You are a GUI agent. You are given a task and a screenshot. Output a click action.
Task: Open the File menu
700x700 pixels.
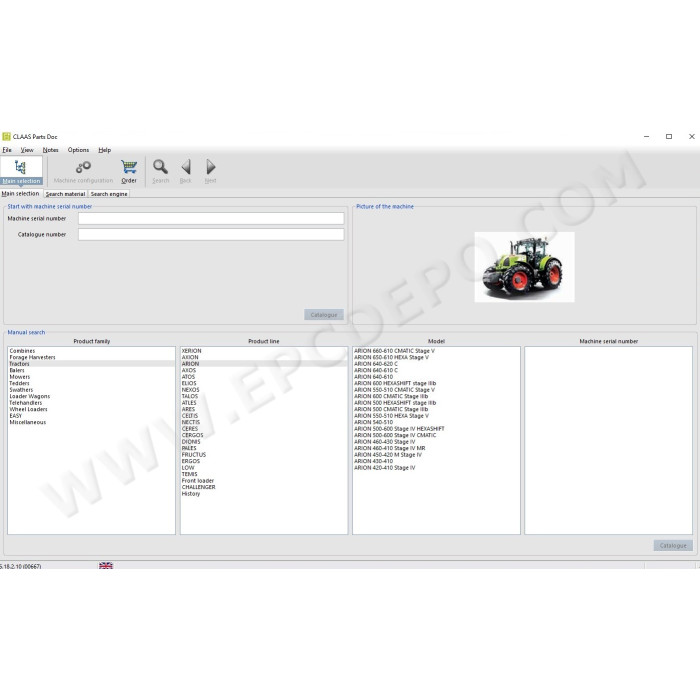click(x=7, y=150)
